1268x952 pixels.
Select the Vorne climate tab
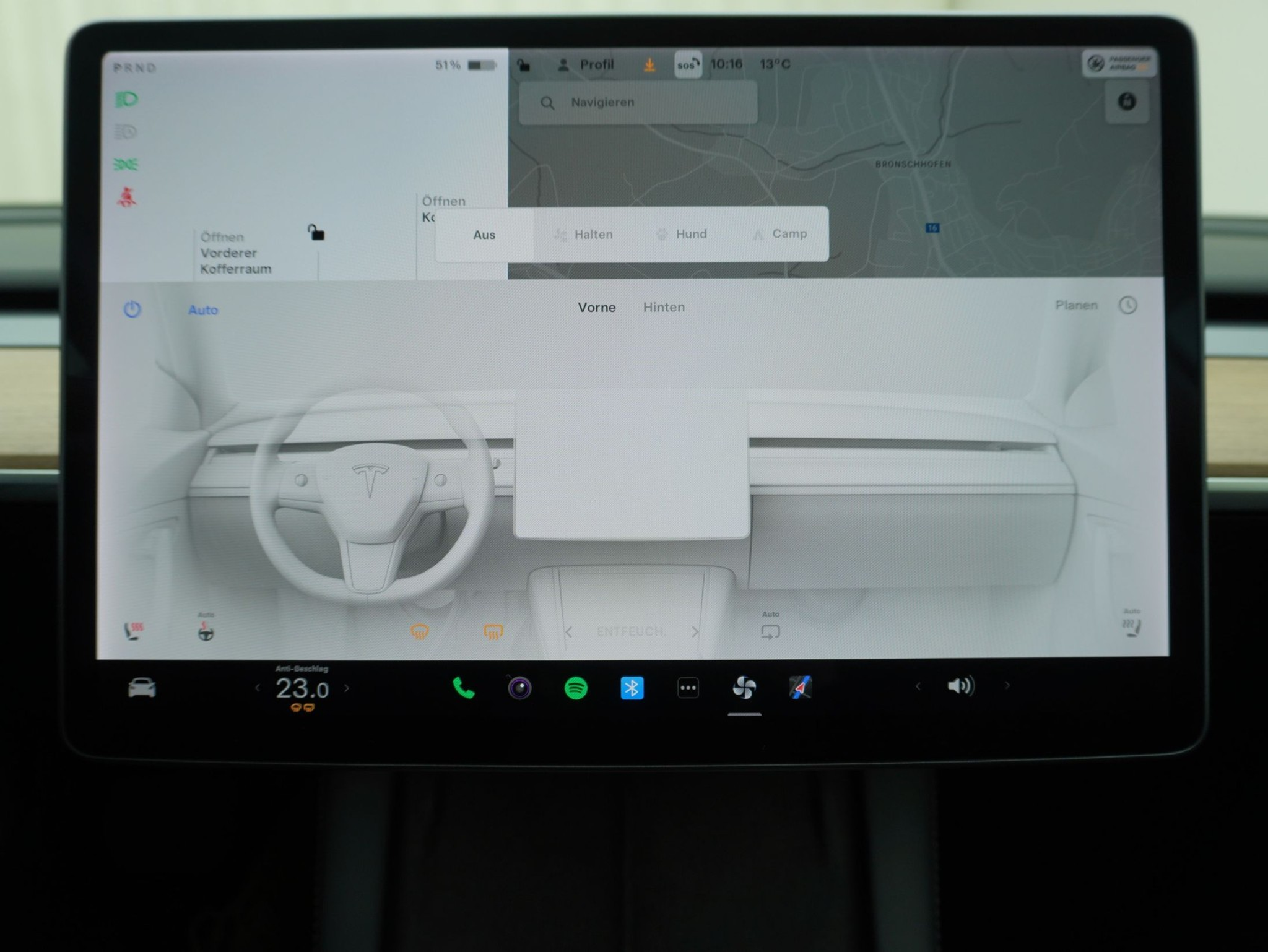coord(596,307)
